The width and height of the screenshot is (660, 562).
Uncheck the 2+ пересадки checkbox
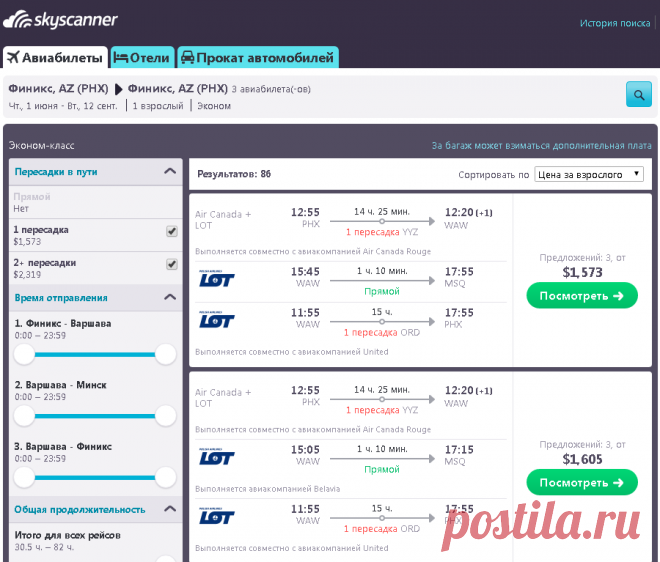[171, 263]
